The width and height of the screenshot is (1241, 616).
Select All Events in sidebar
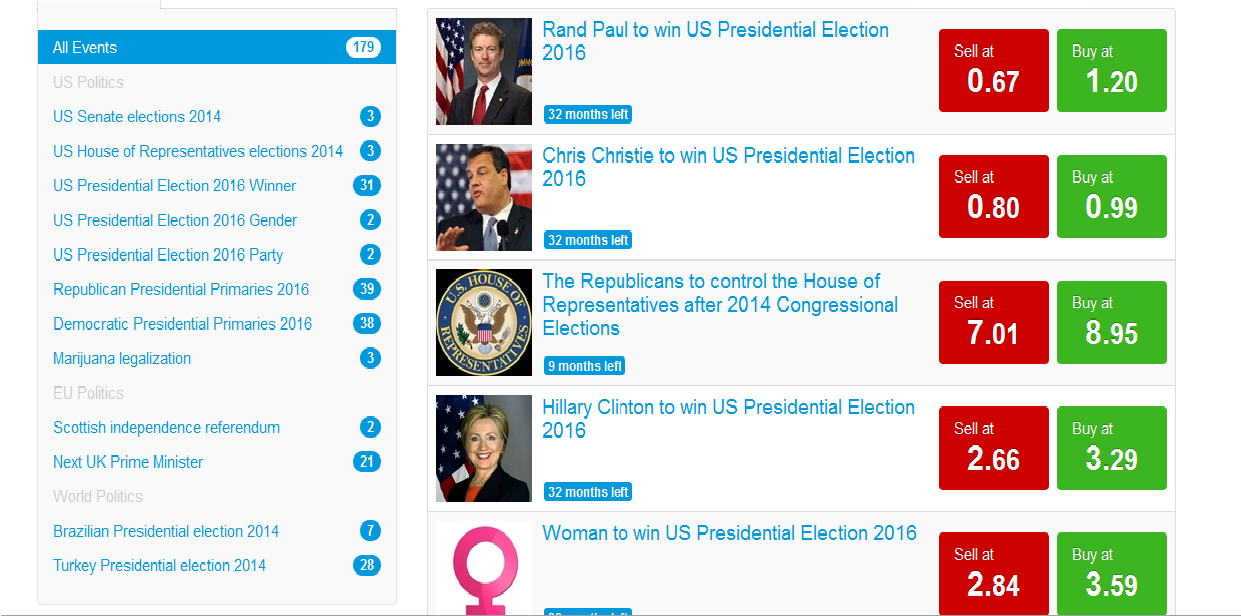(85, 48)
